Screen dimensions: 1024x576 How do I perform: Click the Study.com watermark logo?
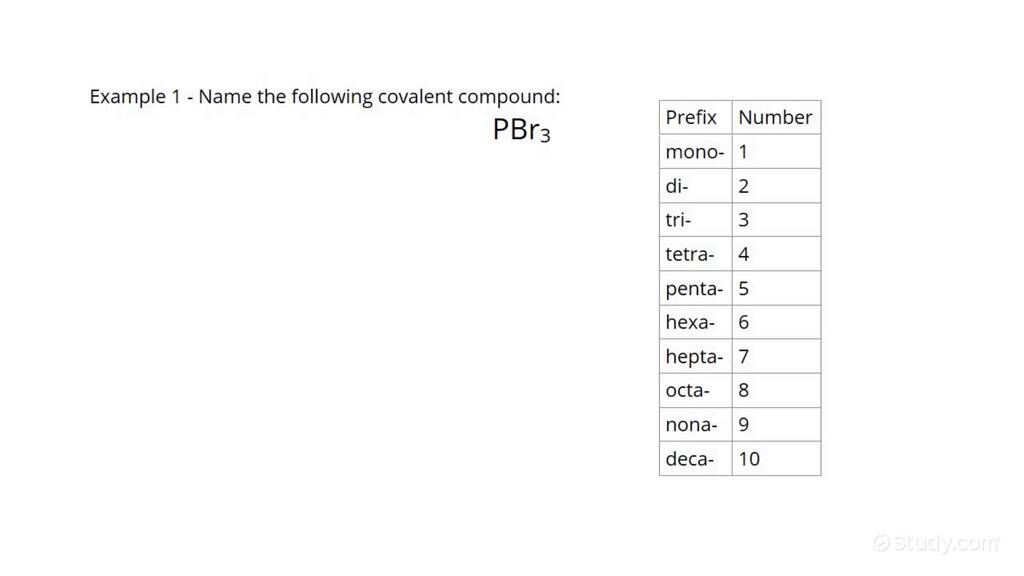(936, 542)
